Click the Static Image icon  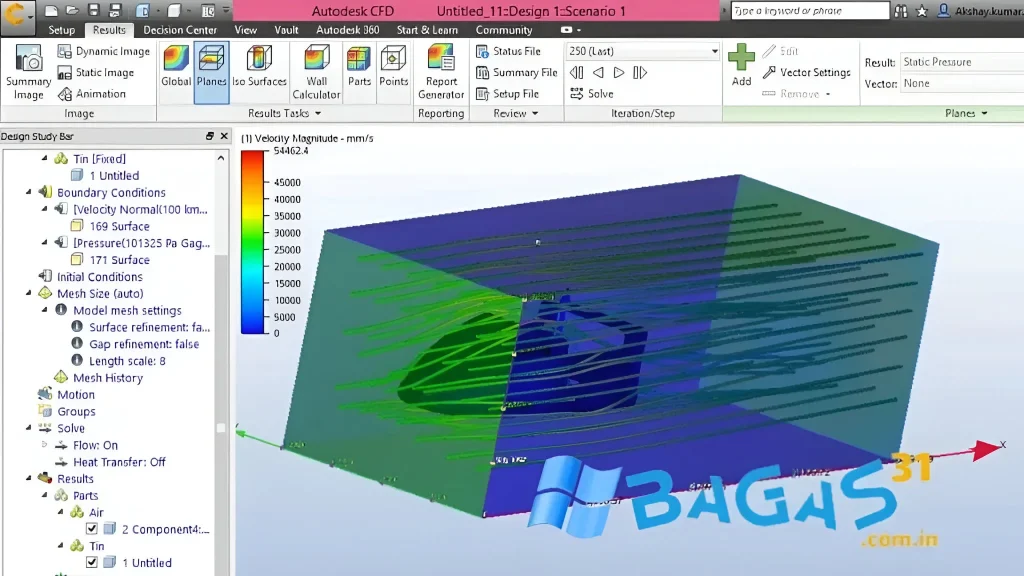pyautogui.click(x=65, y=72)
